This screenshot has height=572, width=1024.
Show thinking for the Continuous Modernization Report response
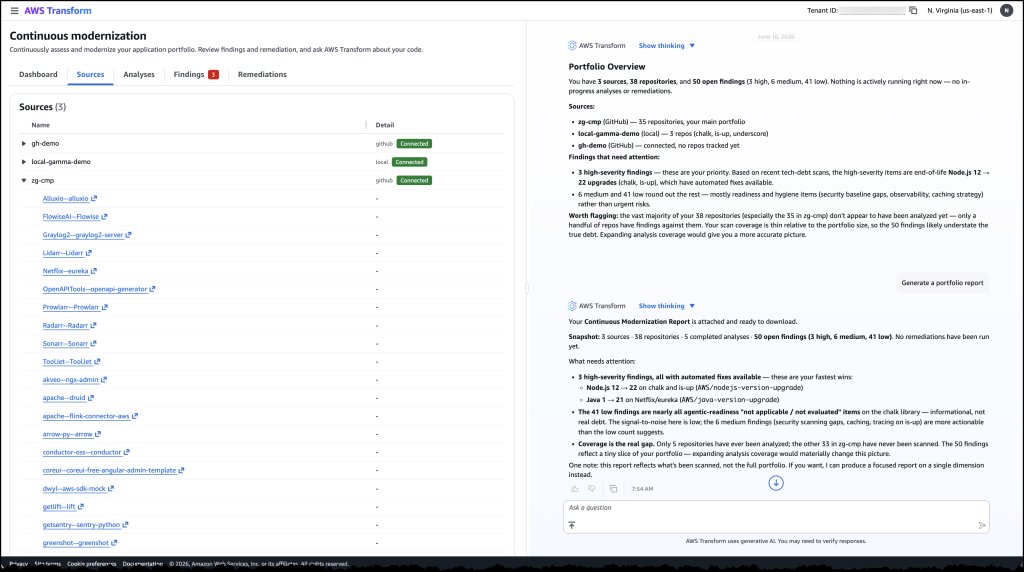click(666, 306)
